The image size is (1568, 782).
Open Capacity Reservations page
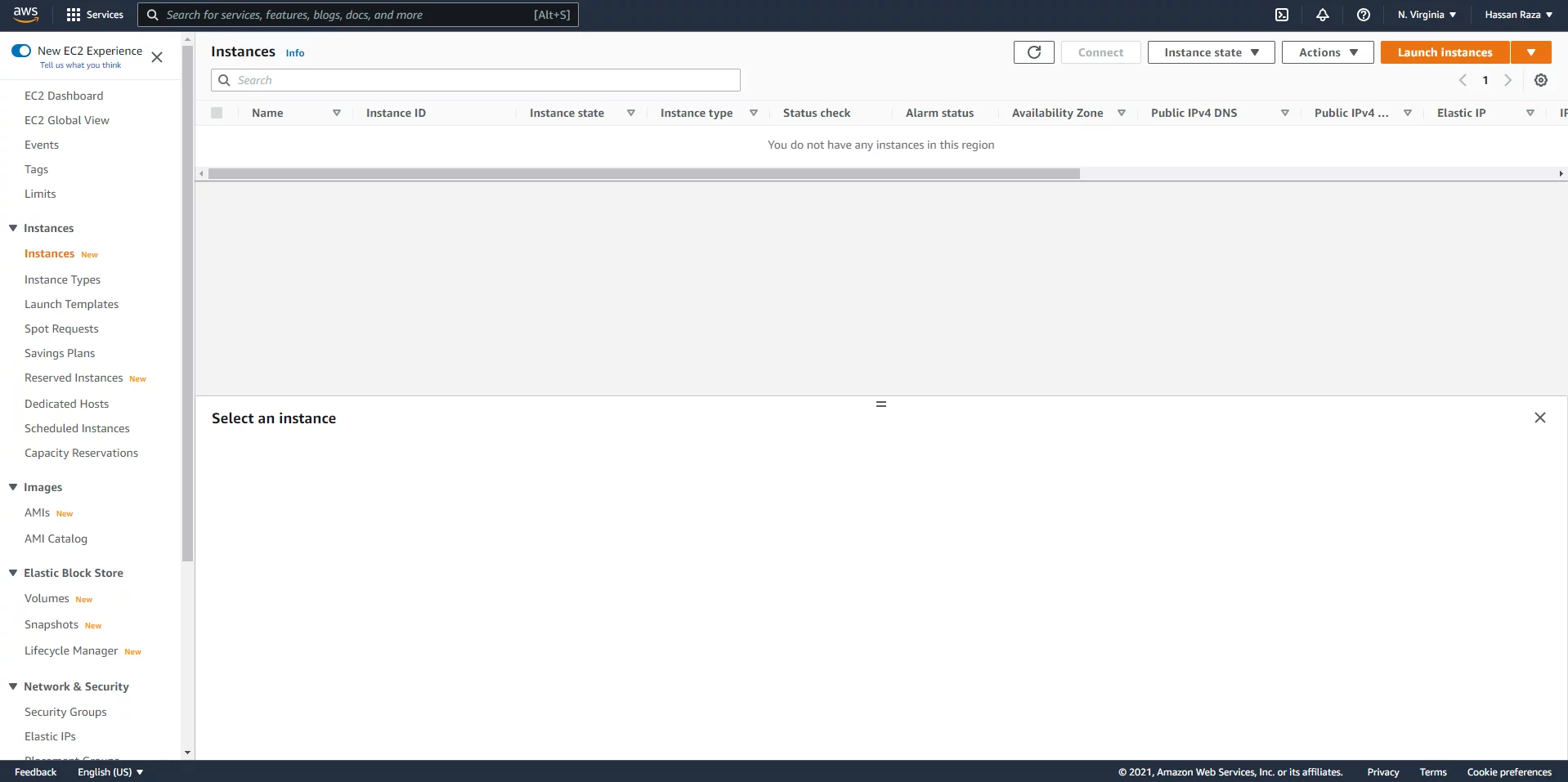81,453
